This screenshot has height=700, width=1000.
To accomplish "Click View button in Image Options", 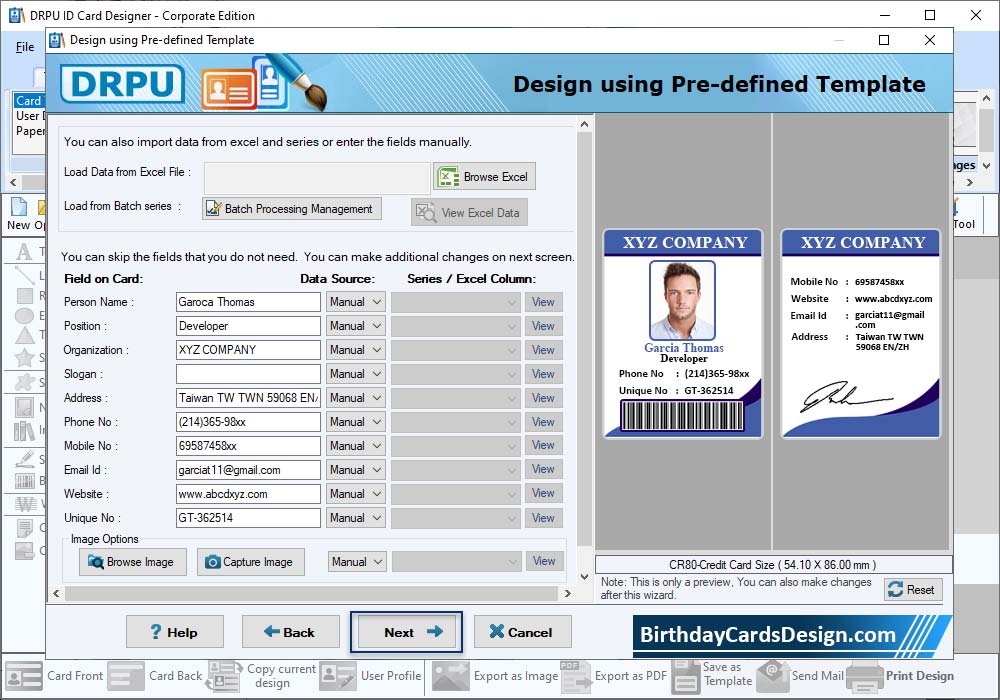I will 544,561.
